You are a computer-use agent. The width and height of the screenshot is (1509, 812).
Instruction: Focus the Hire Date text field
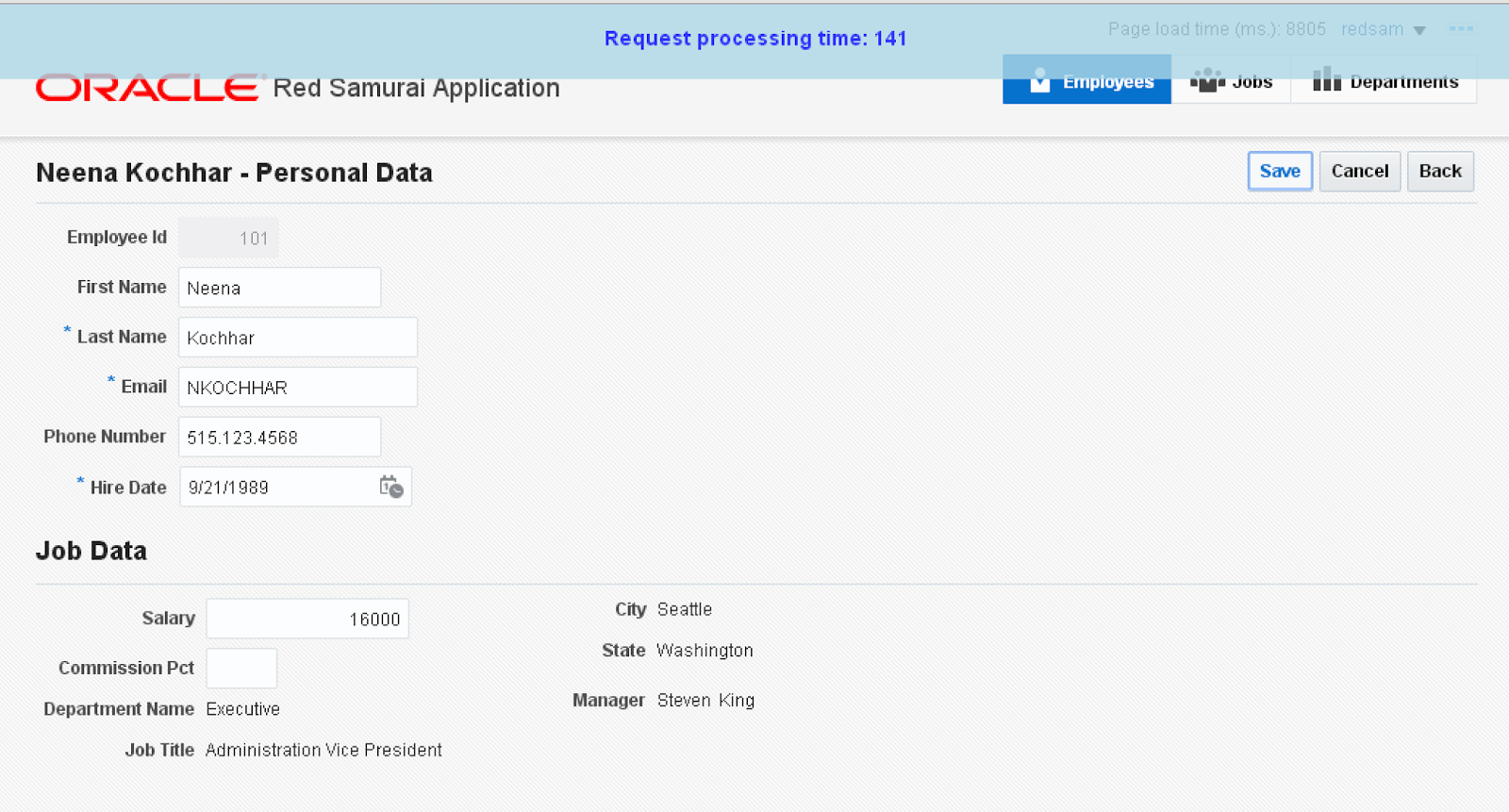pyautogui.click(x=278, y=488)
